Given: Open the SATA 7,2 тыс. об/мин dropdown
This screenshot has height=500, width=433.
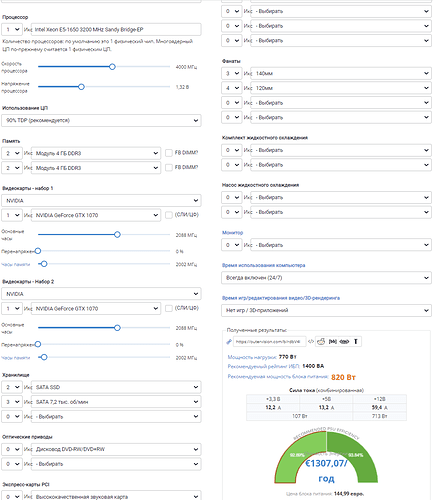Looking at the screenshot, I should [x=116, y=402].
